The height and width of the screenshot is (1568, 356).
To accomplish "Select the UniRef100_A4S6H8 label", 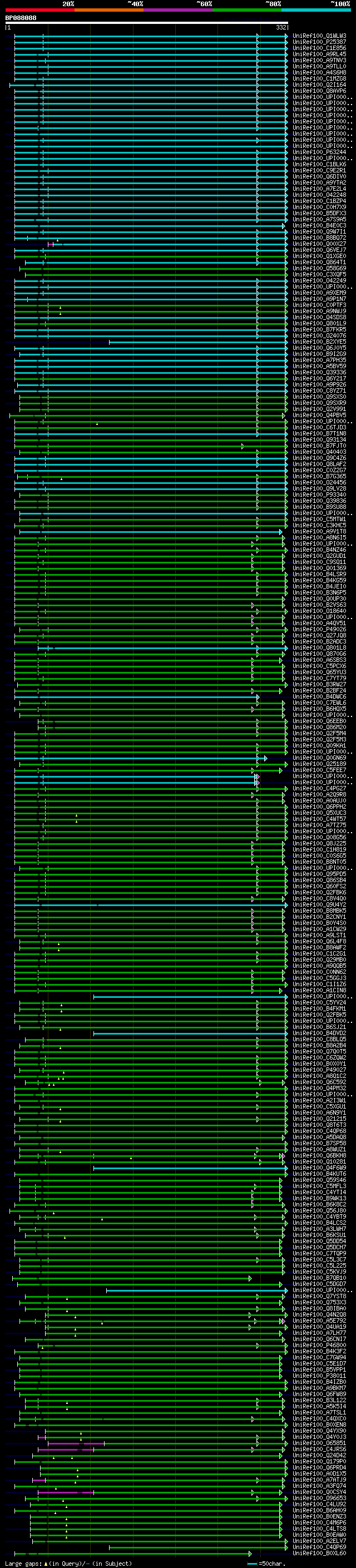I will [x=319, y=72].
